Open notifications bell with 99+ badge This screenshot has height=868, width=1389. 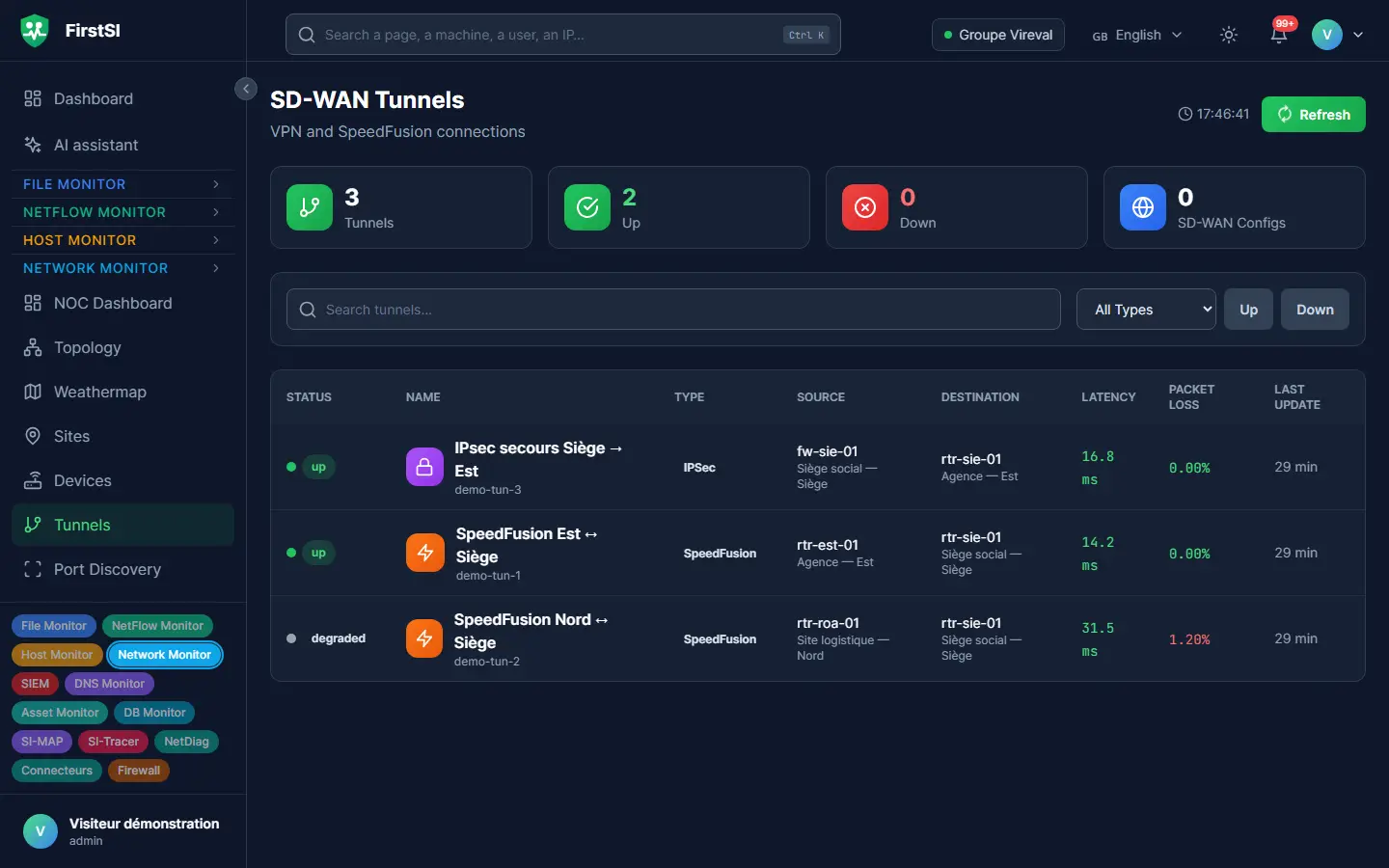coord(1279,35)
